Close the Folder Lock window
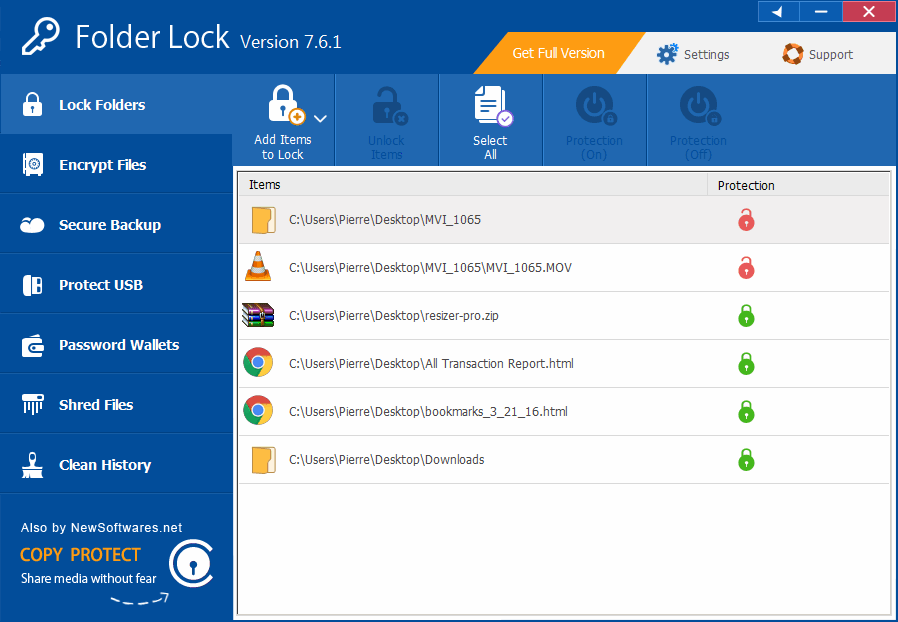 point(869,11)
